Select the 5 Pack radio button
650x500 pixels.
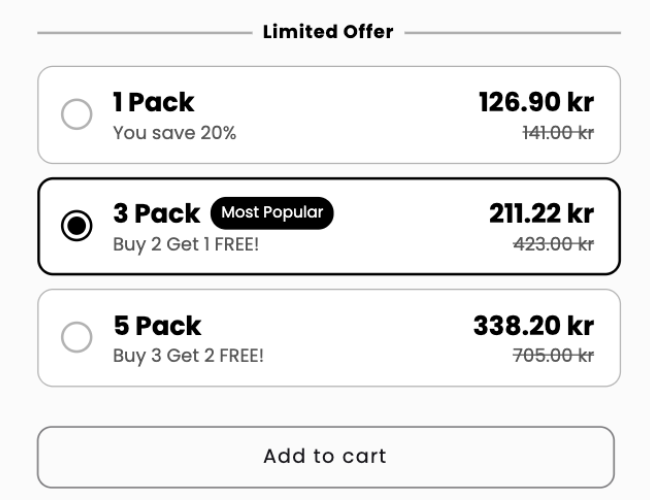[x=77, y=338]
